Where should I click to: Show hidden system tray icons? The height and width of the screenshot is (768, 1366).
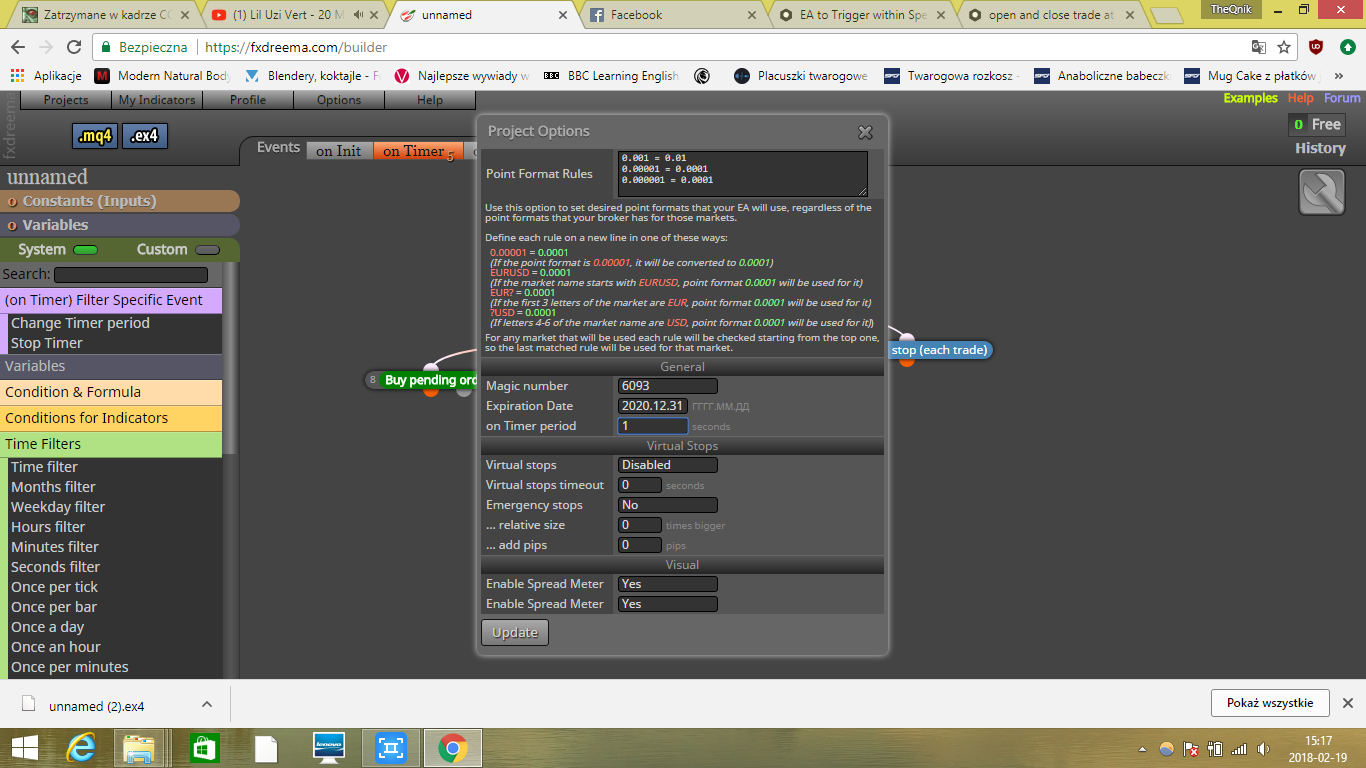point(1142,749)
